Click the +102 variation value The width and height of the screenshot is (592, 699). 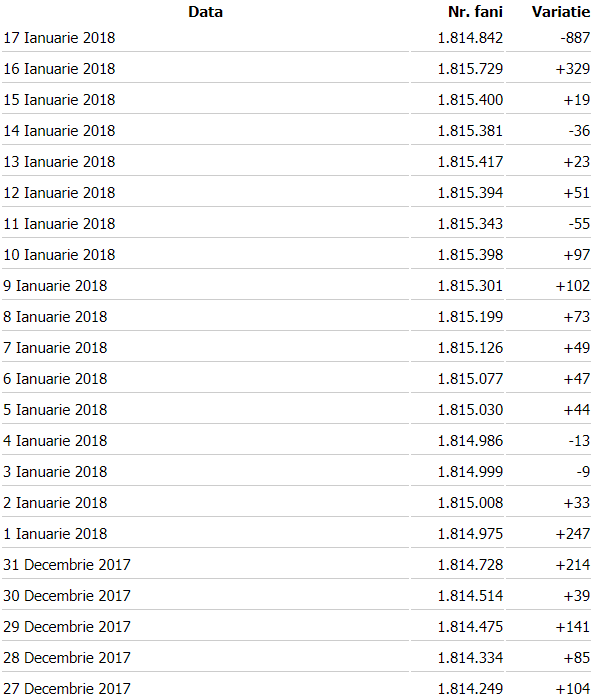(573, 286)
